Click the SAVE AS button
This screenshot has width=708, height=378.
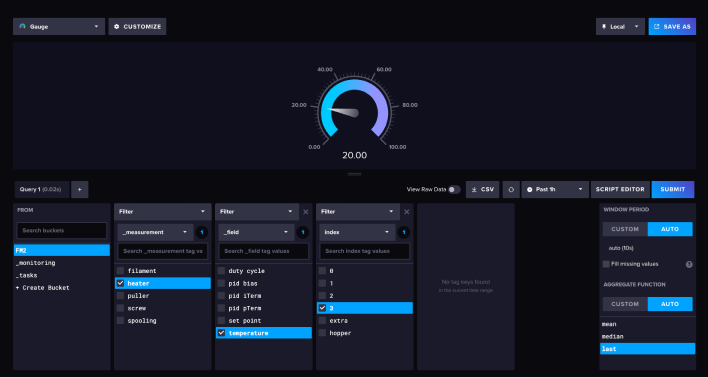click(x=672, y=27)
